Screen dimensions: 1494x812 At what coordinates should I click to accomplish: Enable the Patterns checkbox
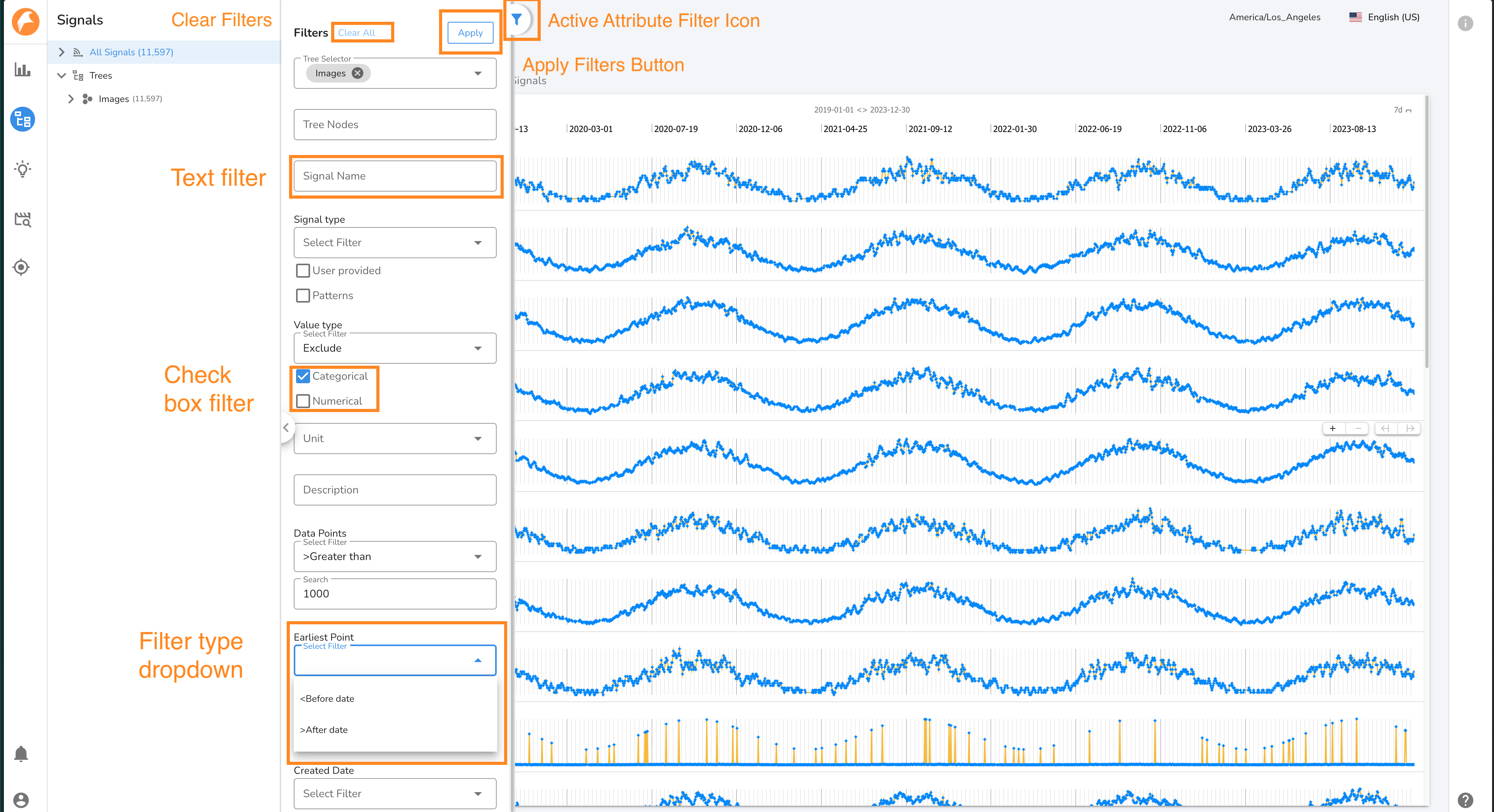pyautogui.click(x=303, y=296)
